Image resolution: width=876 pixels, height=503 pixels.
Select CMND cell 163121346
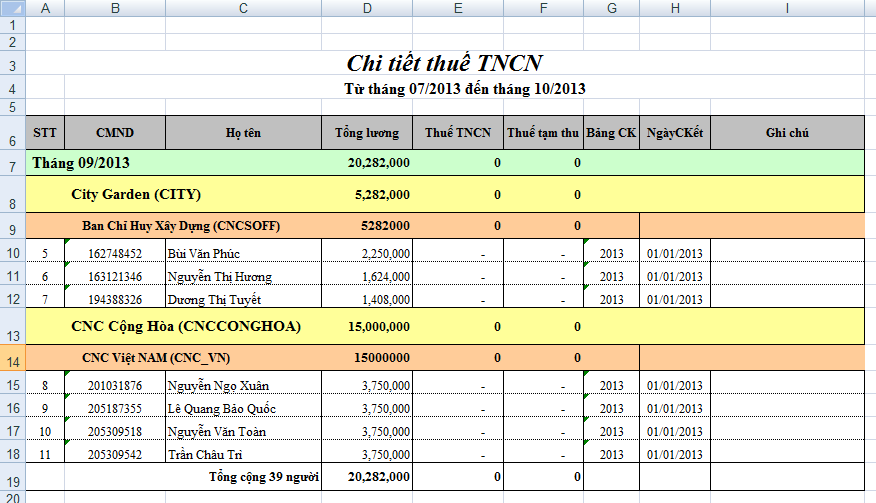coord(115,277)
